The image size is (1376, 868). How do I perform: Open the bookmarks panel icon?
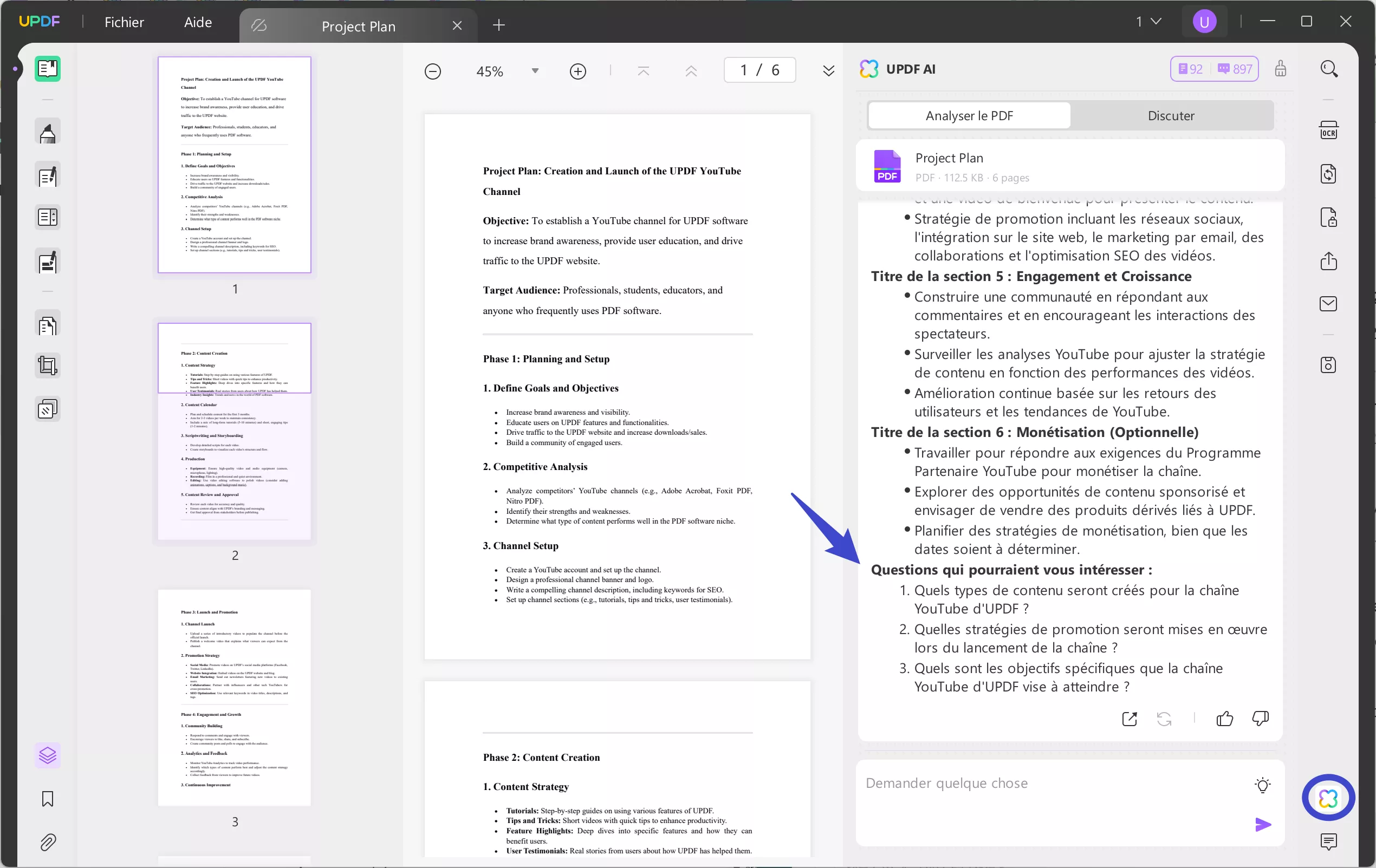point(48,798)
